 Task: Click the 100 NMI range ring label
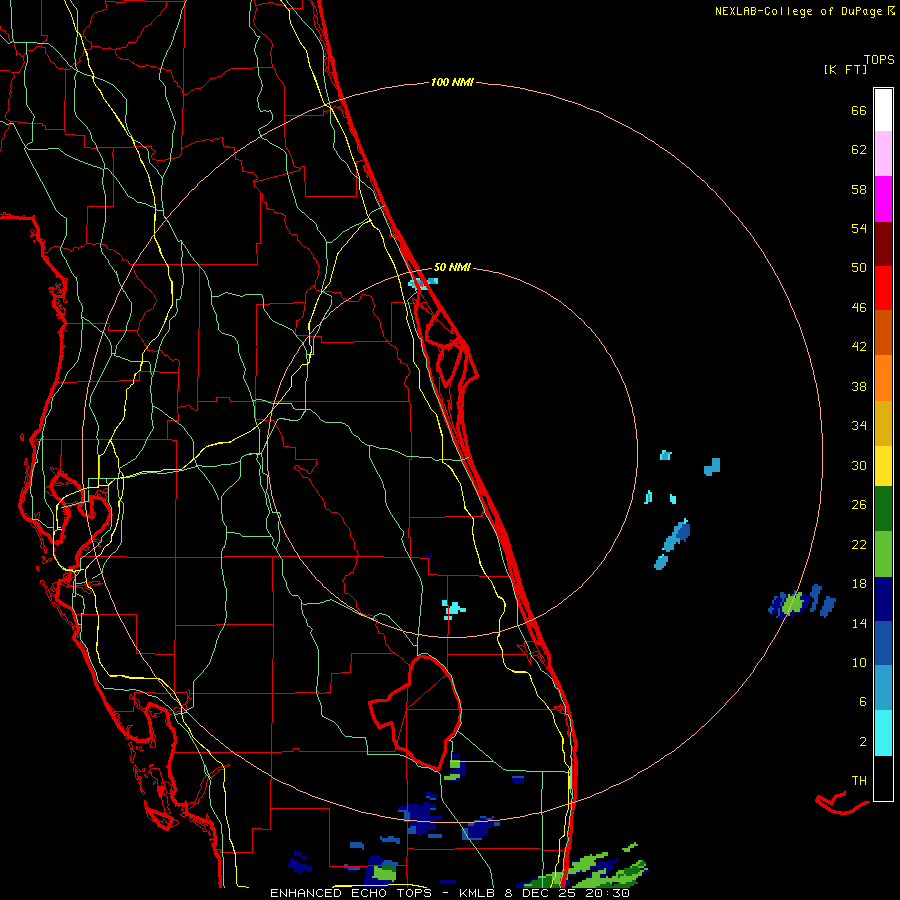point(452,82)
